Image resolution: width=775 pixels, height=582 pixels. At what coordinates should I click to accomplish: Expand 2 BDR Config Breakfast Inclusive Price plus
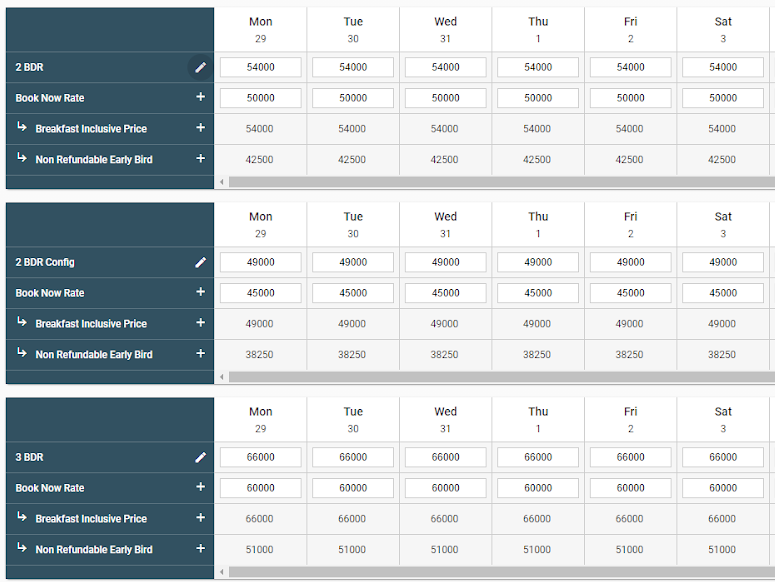click(x=200, y=323)
